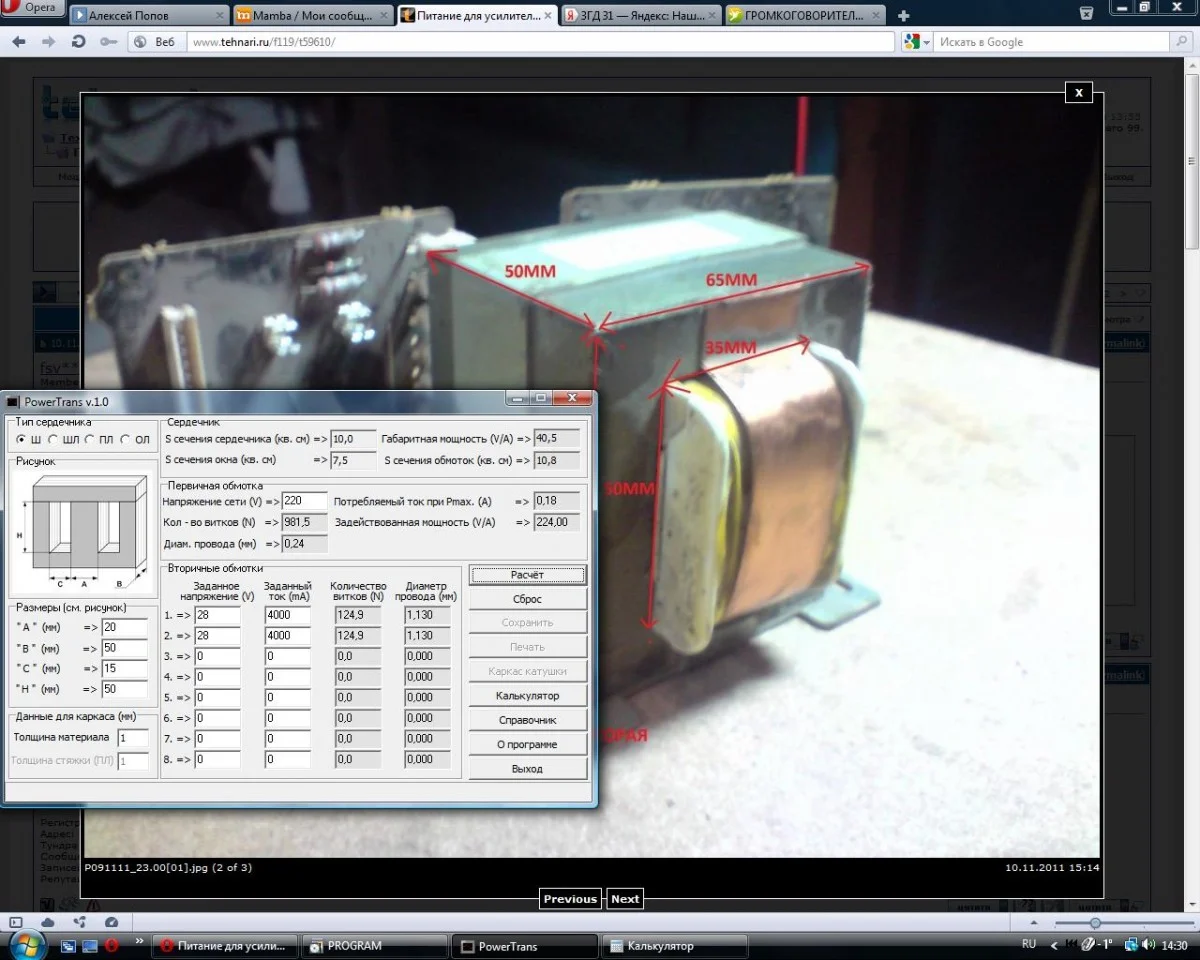Click the Opera Turbo speedometer icon in status bar

tap(111, 922)
